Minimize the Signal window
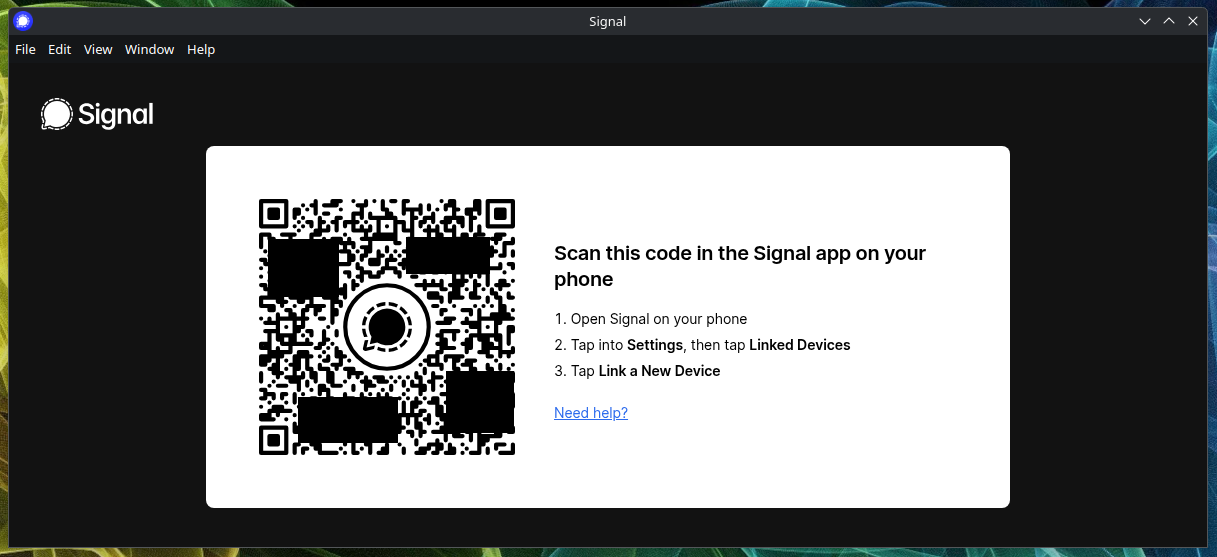 [x=1145, y=21]
